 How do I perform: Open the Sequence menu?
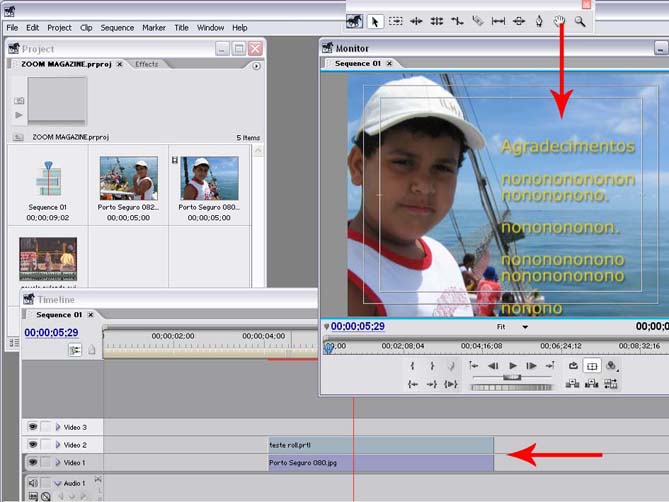[x=117, y=28]
